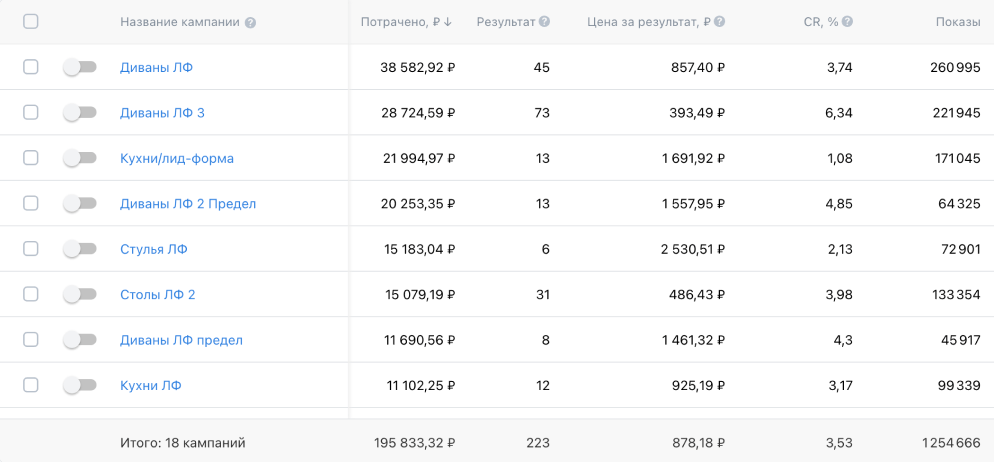Open the Стулья ЛФ campaign link
The width and height of the screenshot is (994, 462).
click(154, 249)
